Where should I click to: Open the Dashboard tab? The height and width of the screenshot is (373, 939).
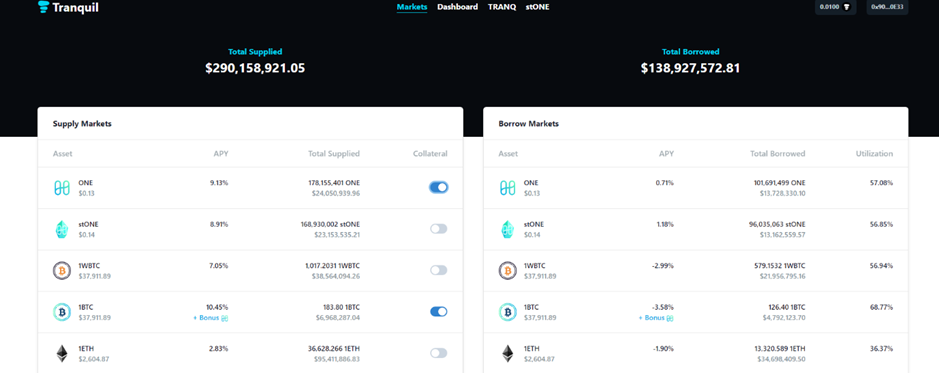point(458,7)
